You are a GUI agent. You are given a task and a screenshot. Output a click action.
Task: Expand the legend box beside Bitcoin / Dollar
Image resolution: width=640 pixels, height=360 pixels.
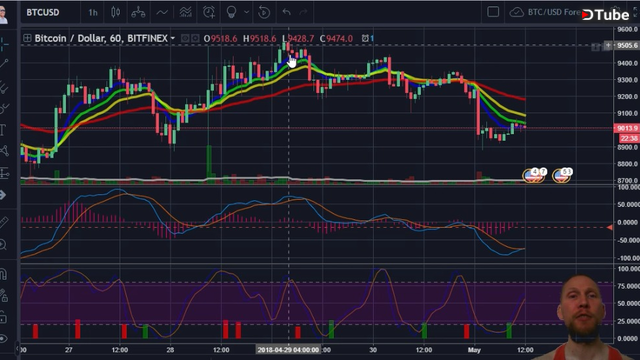point(27,38)
